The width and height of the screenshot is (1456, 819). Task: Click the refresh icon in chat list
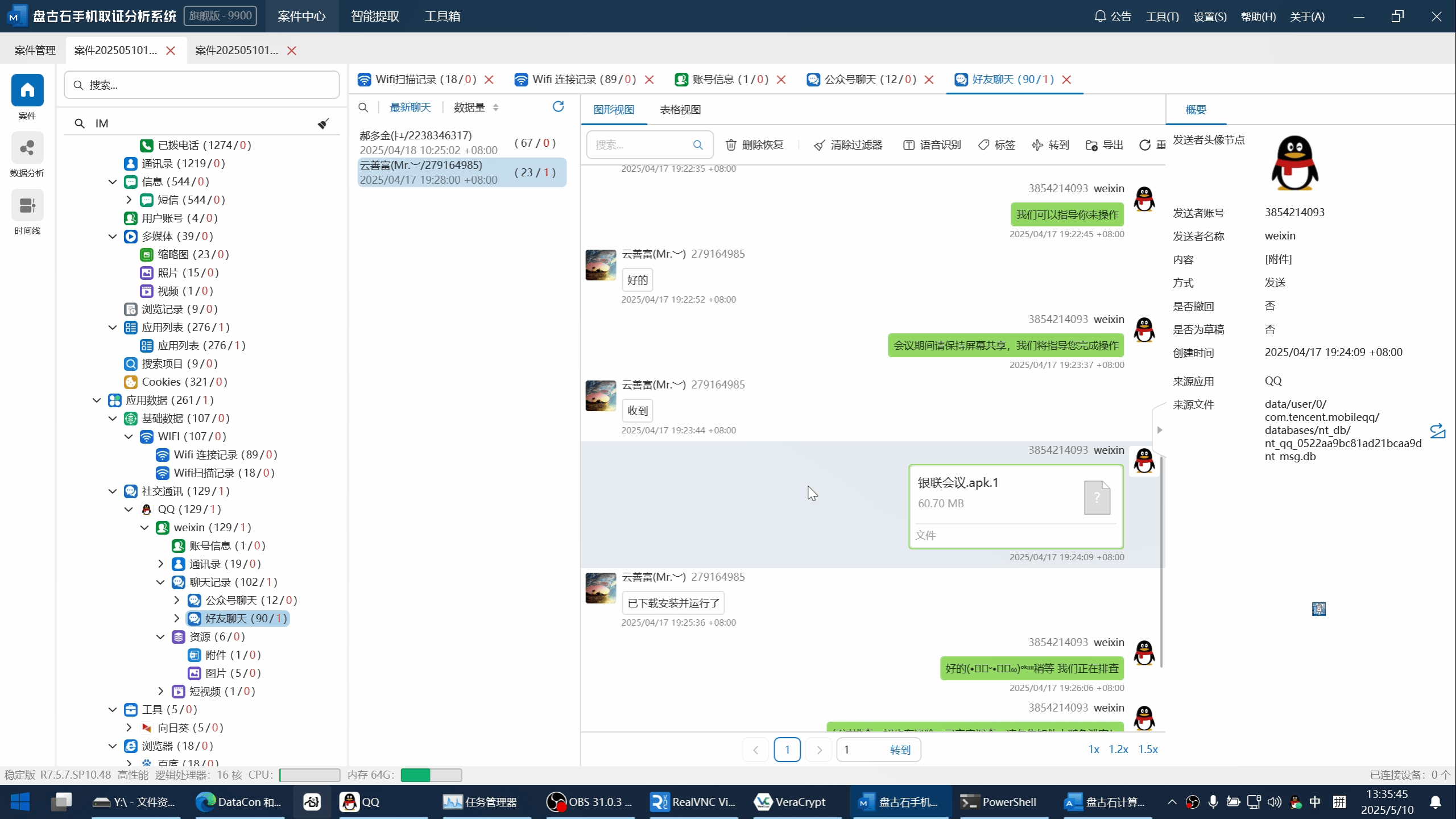click(558, 107)
